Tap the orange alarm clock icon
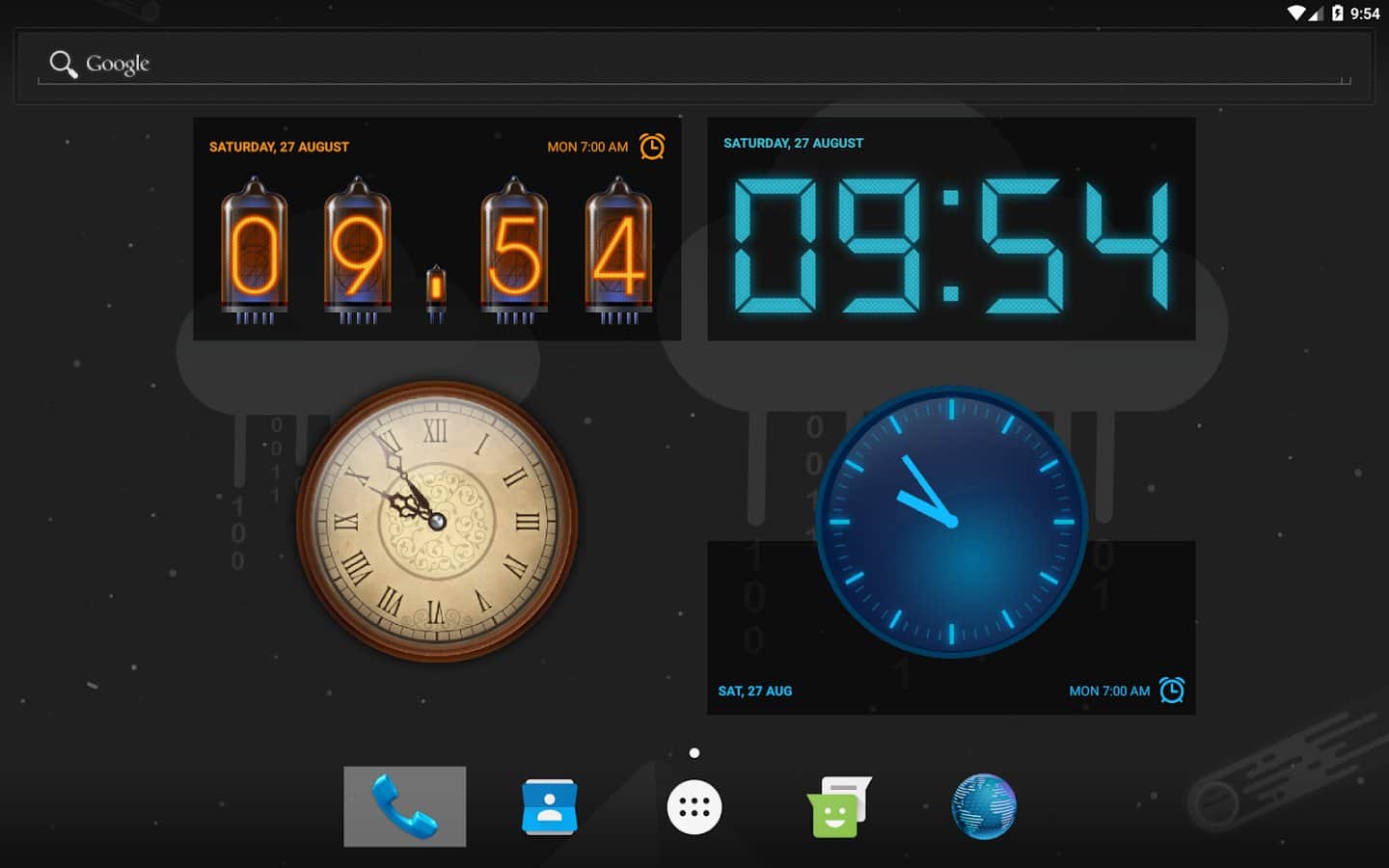This screenshot has height=868, width=1389. 652,147
